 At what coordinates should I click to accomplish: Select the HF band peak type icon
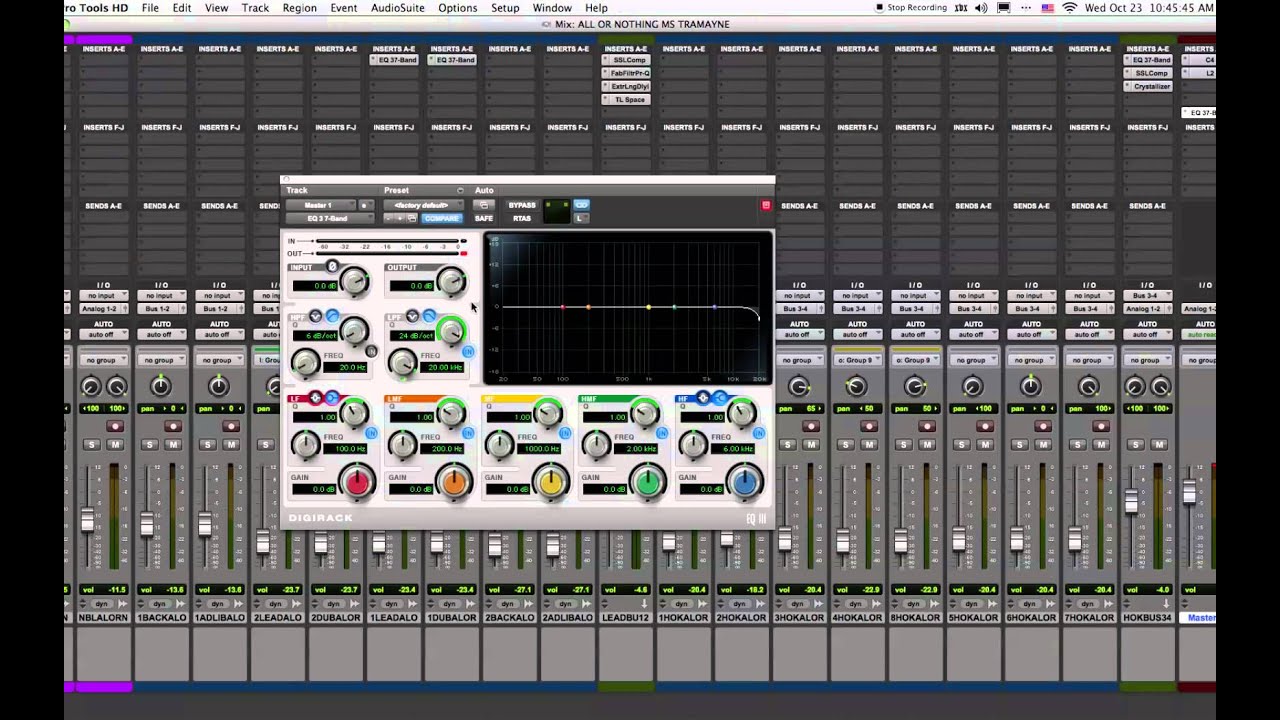point(703,397)
